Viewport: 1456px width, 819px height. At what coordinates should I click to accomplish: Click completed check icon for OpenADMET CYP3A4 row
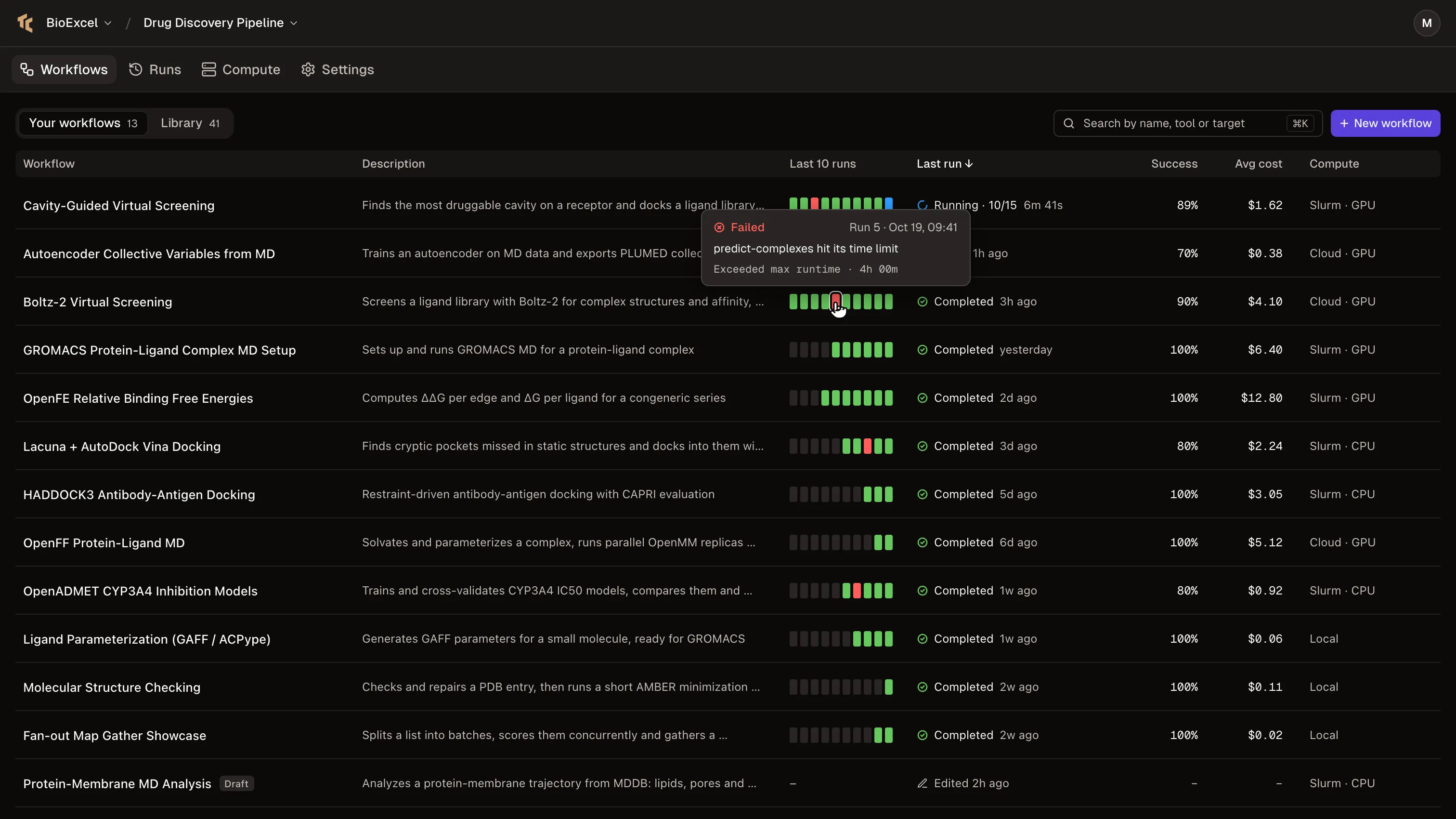923,591
